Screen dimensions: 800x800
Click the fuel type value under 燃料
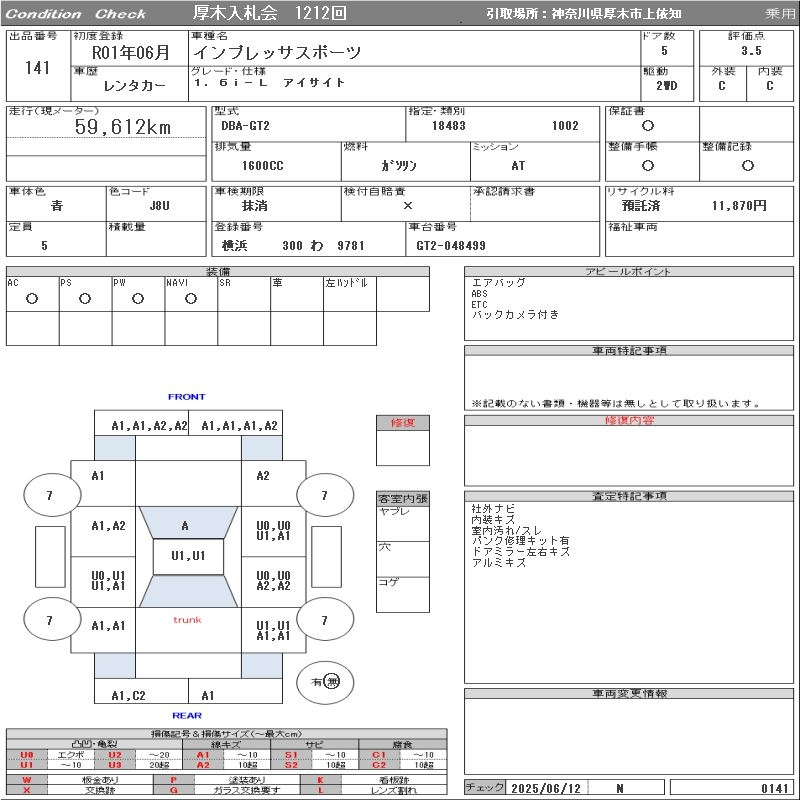[x=399, y=165]
